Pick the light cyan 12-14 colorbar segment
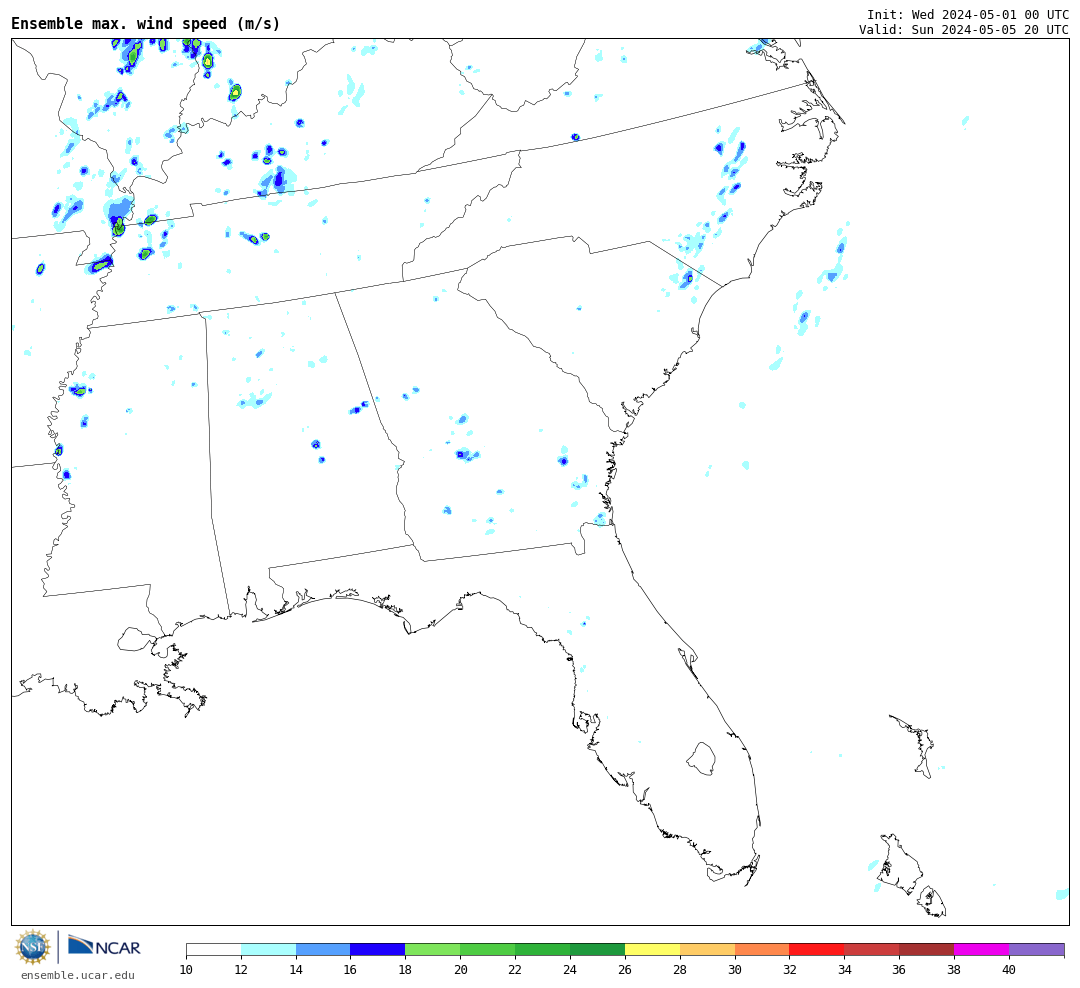Image resolution: width=1080 pixels, height=988 pixels. click(269, 950)
